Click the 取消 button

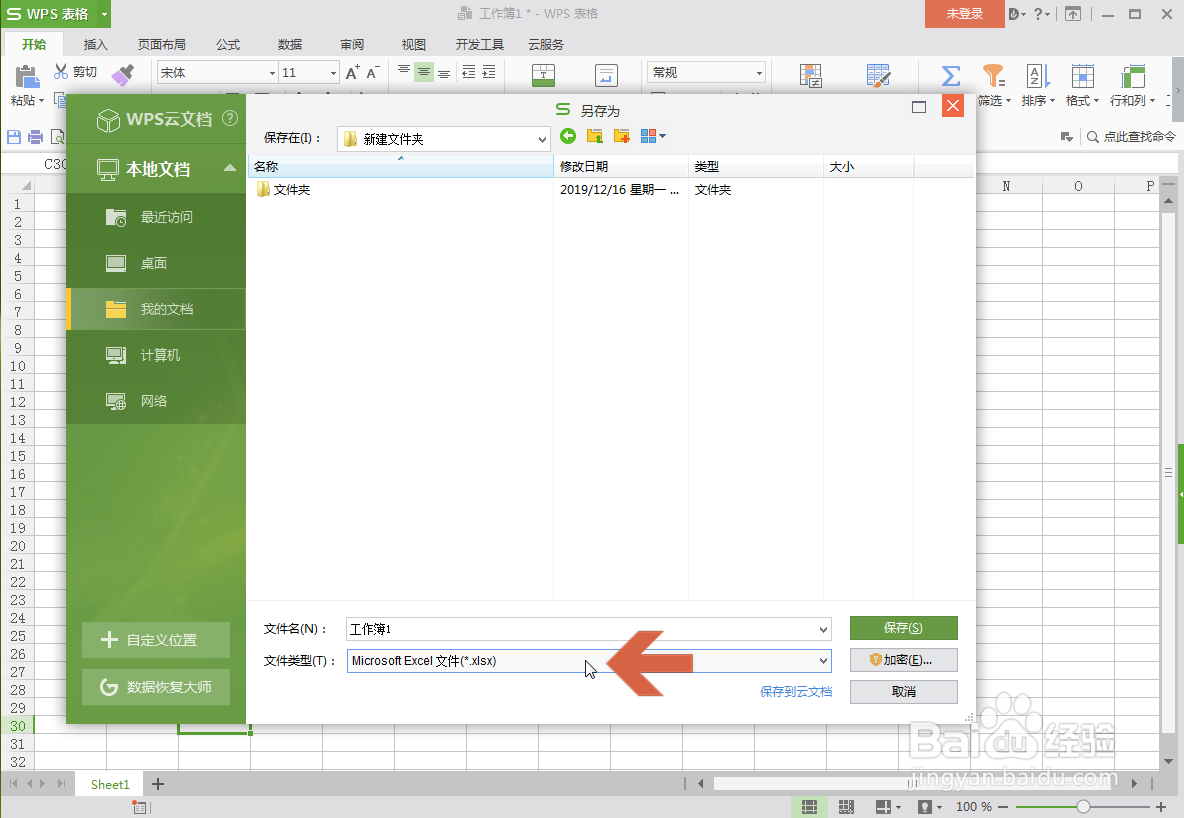[904, 692]
